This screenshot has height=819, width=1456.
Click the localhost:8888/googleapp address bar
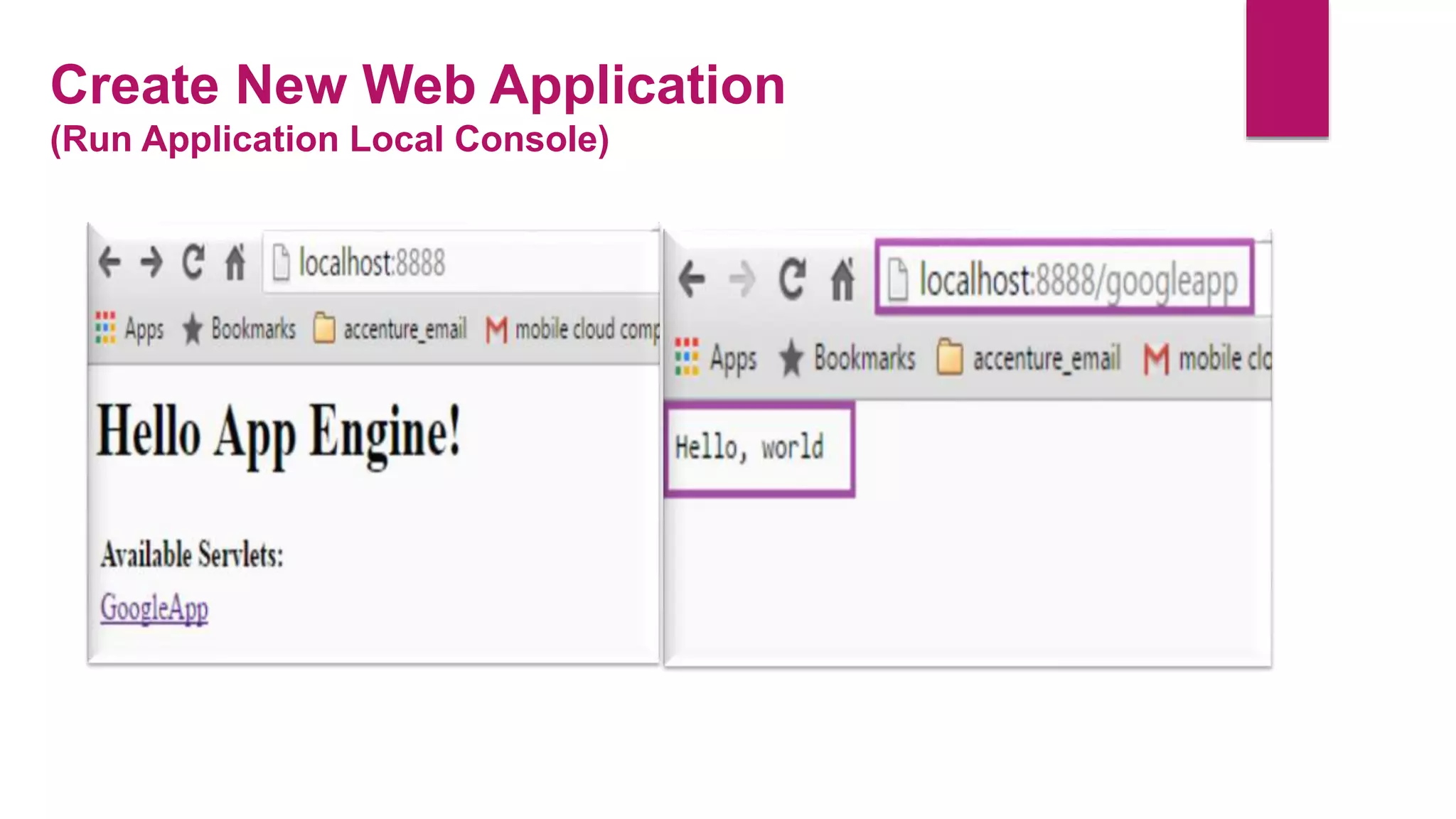pyautogui.click(x=1064, y=277)
